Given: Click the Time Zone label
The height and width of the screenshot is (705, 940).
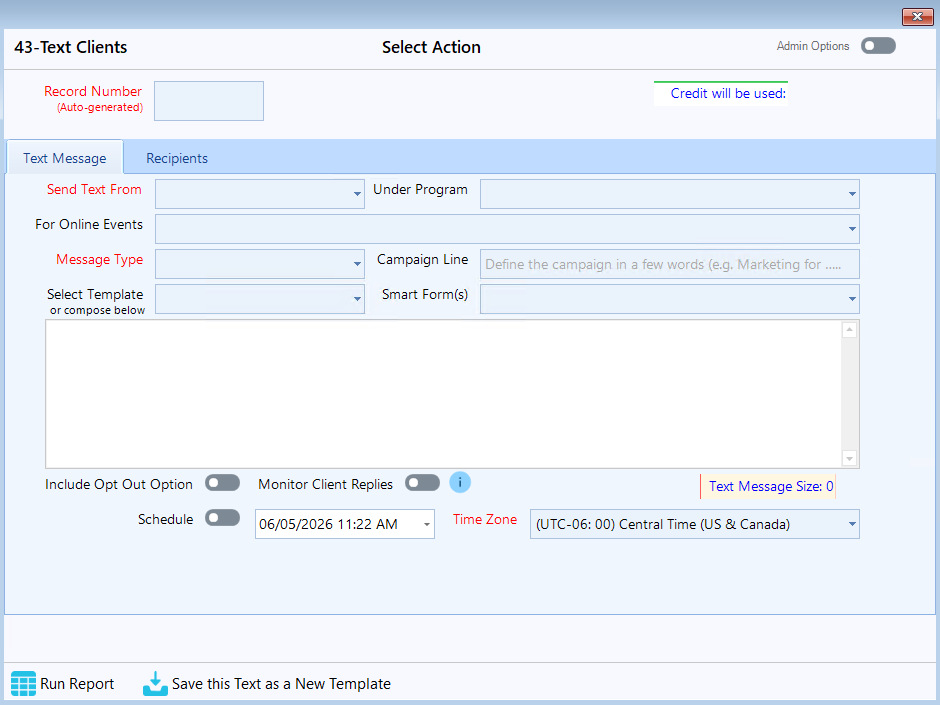Looking at the screenshot, I should click(484, 519).
